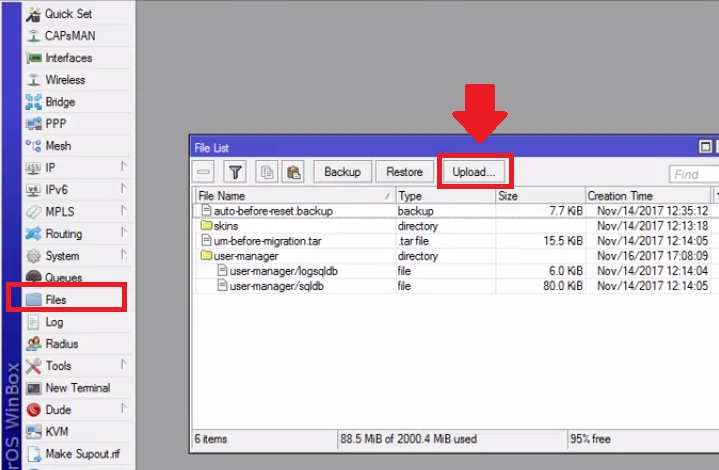Click the filter funnel icon
Screen dimensions: 719x470
pos(234,172)
